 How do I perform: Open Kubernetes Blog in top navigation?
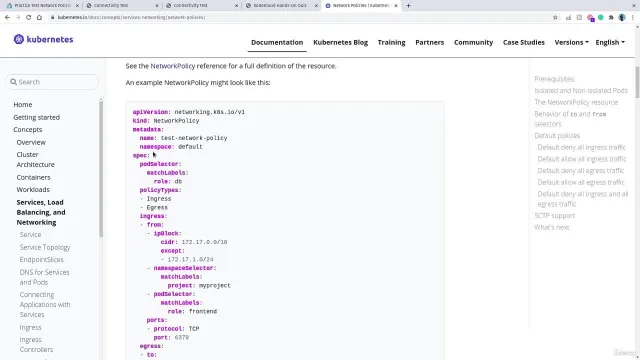point(340,42)
